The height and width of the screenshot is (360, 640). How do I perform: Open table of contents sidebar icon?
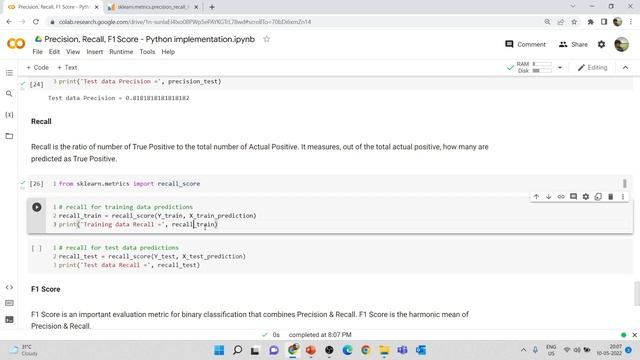[x=9, y=73]
